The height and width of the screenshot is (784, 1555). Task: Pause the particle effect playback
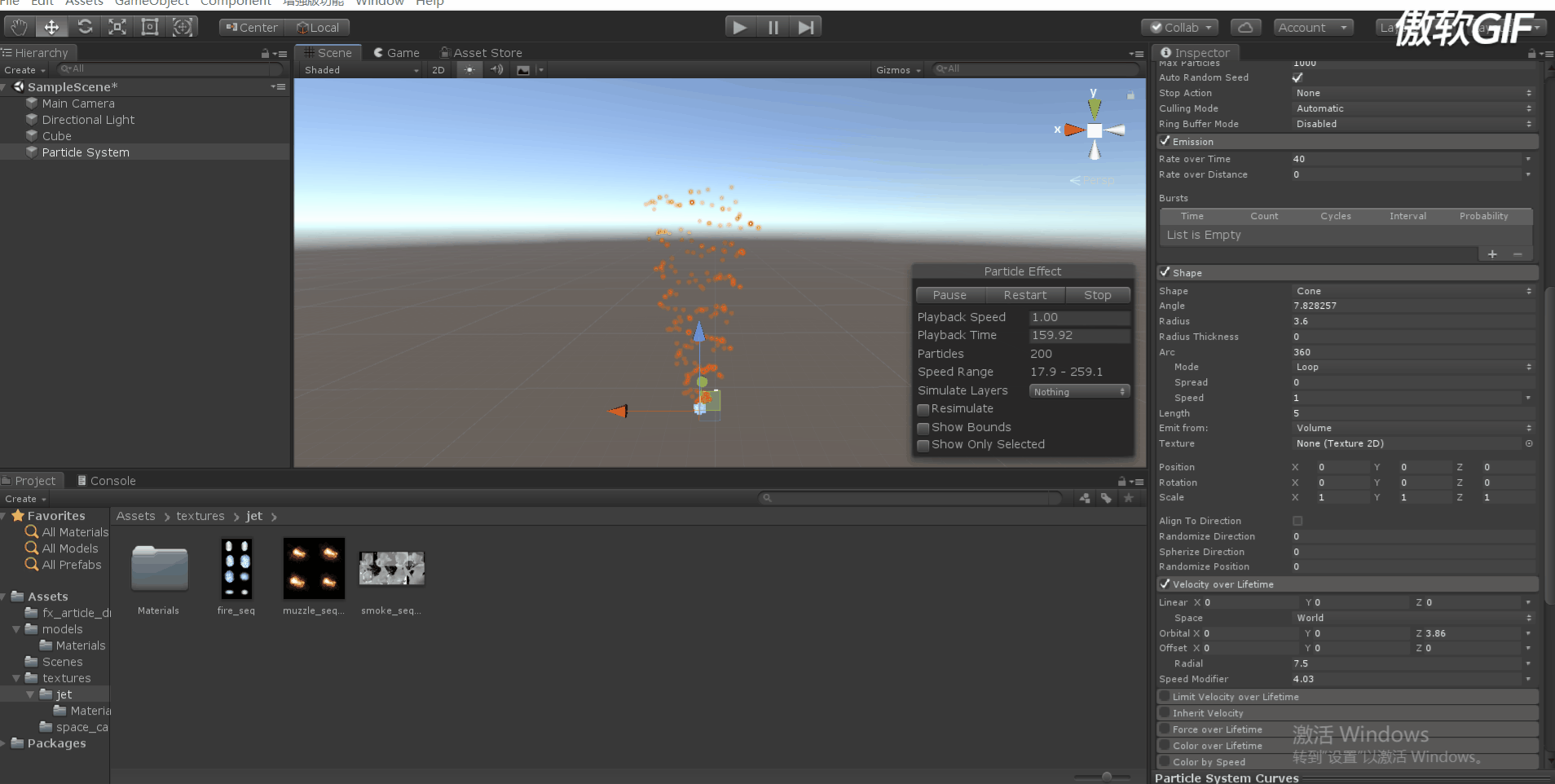[x=950, y=295]
